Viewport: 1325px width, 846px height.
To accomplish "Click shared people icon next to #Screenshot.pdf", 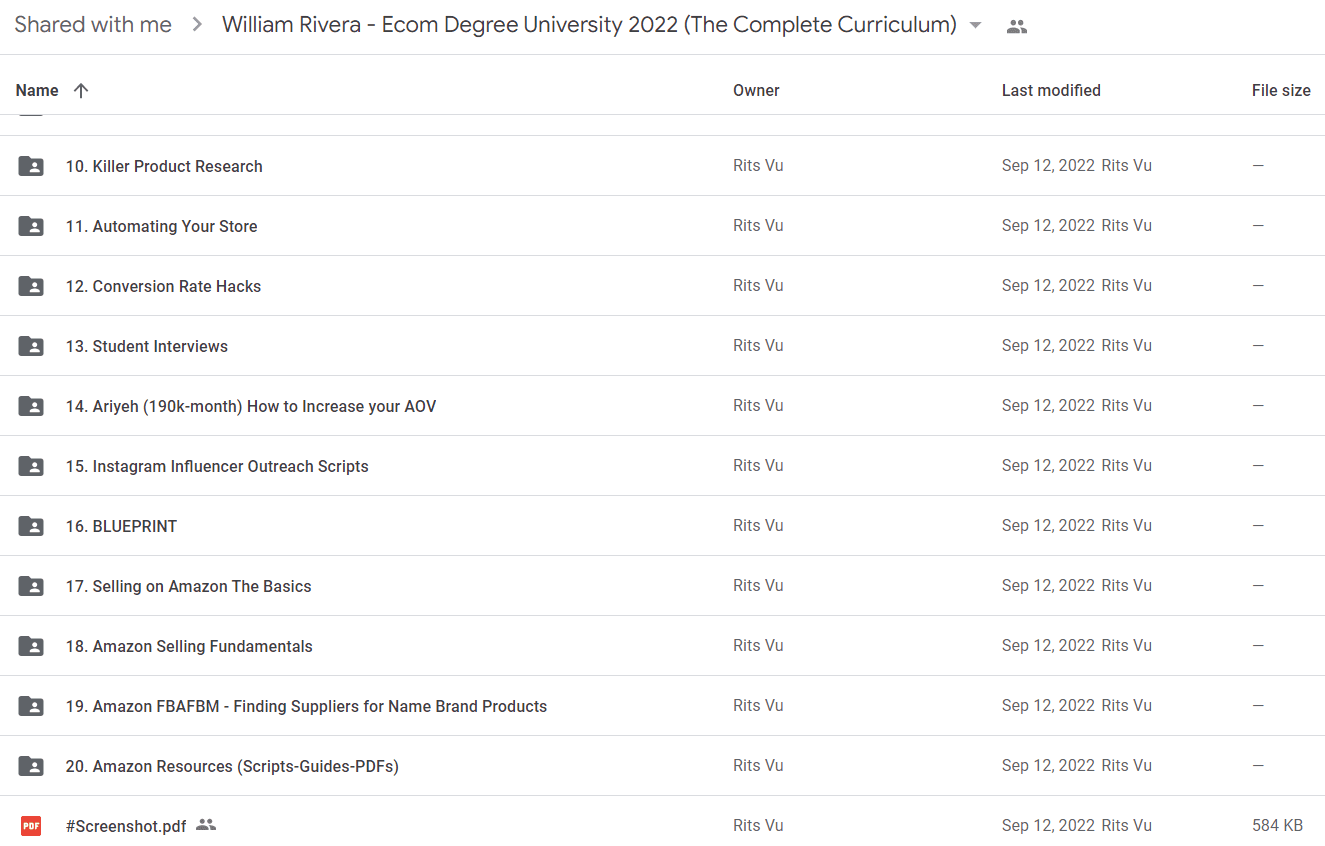I will pos(206,825).
